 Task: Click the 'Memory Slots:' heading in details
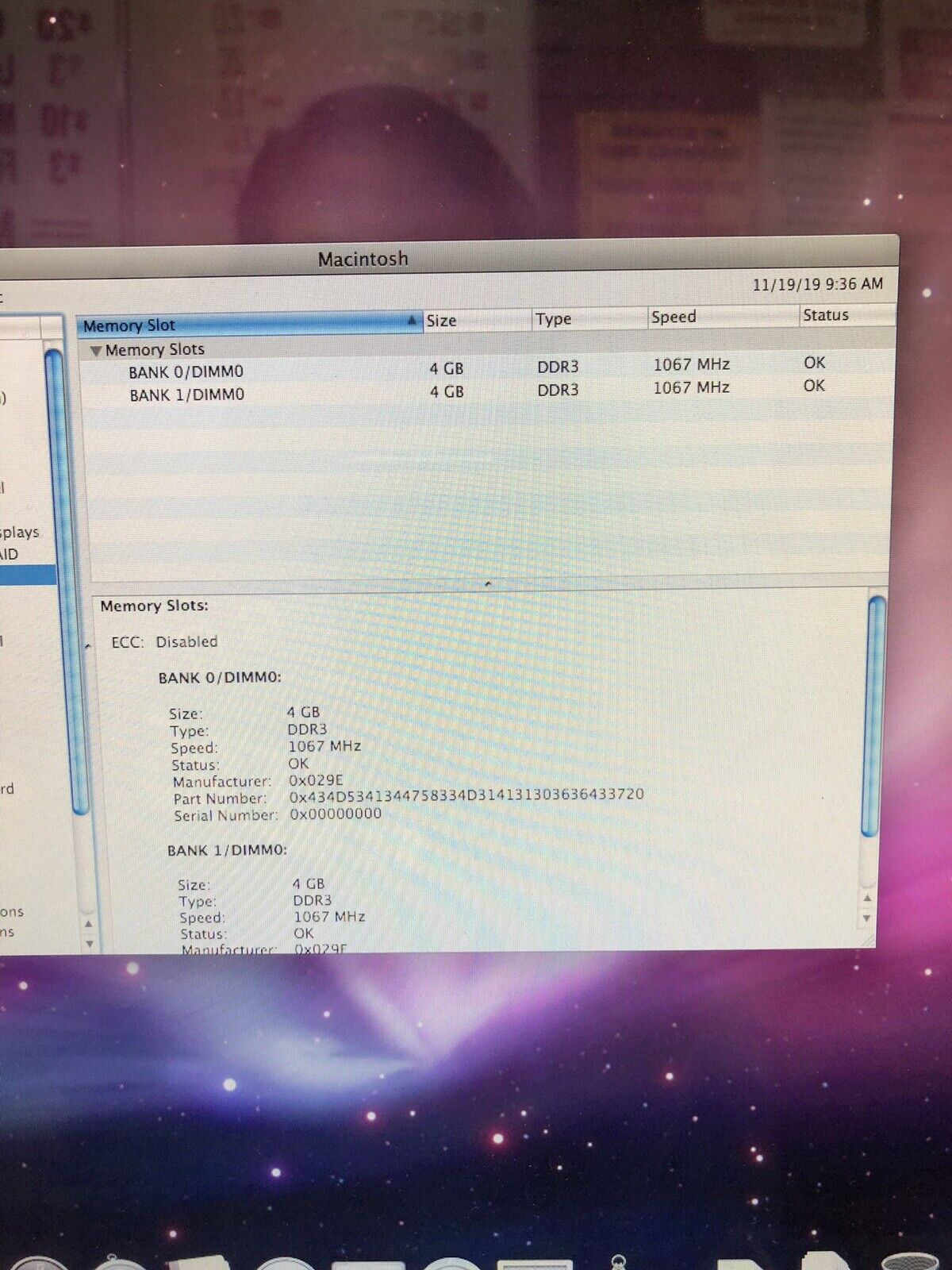[x=154, y=606]
